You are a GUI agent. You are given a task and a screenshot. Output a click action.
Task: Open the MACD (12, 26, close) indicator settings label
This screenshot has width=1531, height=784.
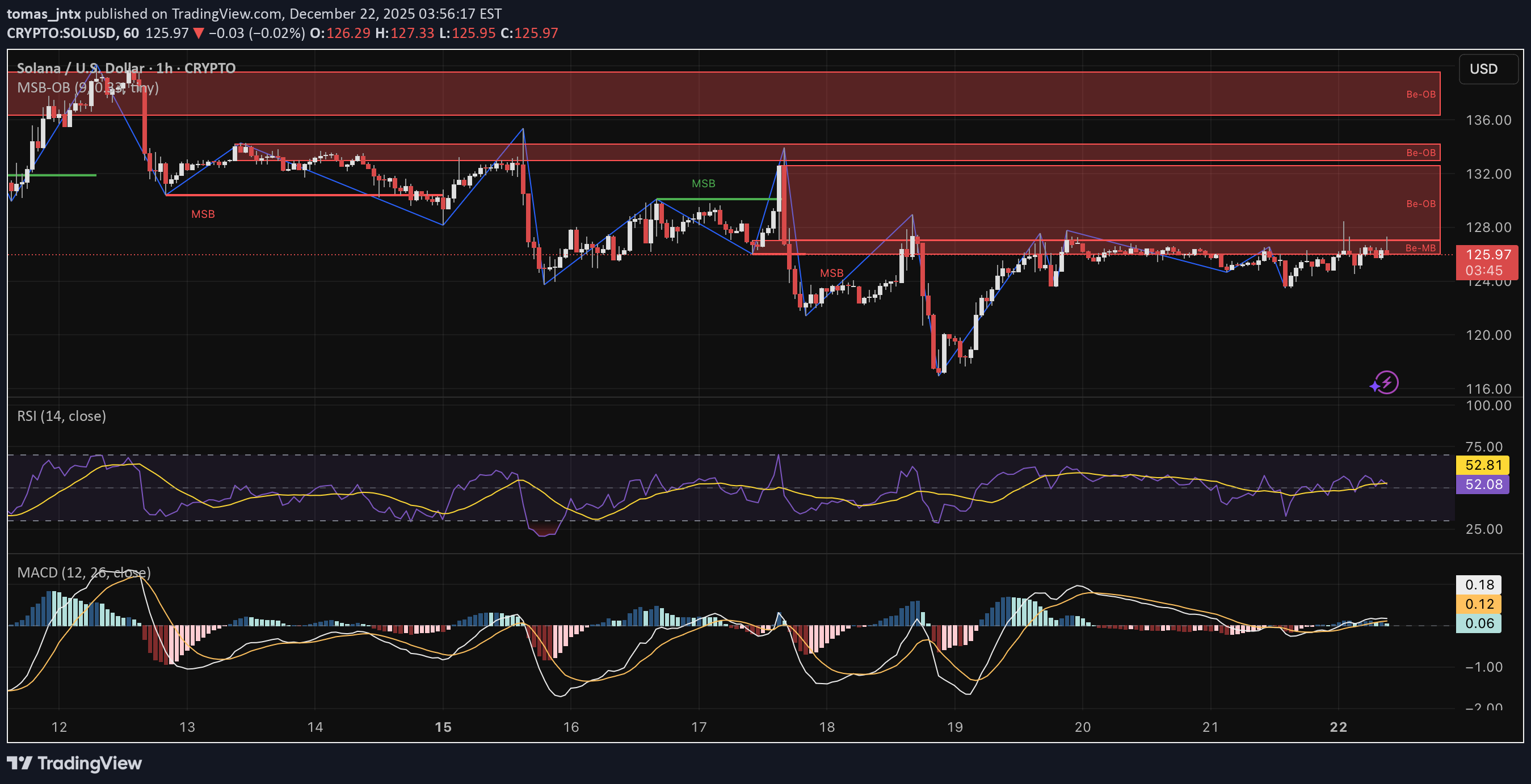click(83, 572)
